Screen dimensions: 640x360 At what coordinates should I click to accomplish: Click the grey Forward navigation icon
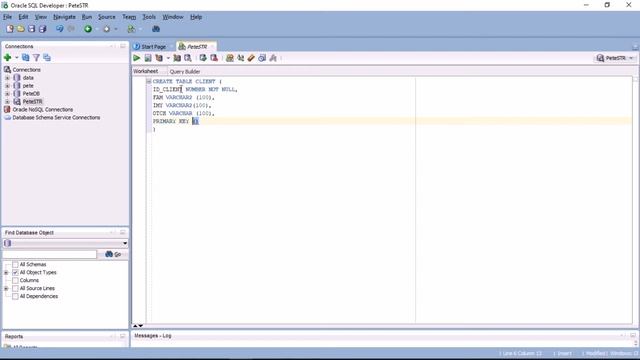pyautogui.click(x=107, y=29)
